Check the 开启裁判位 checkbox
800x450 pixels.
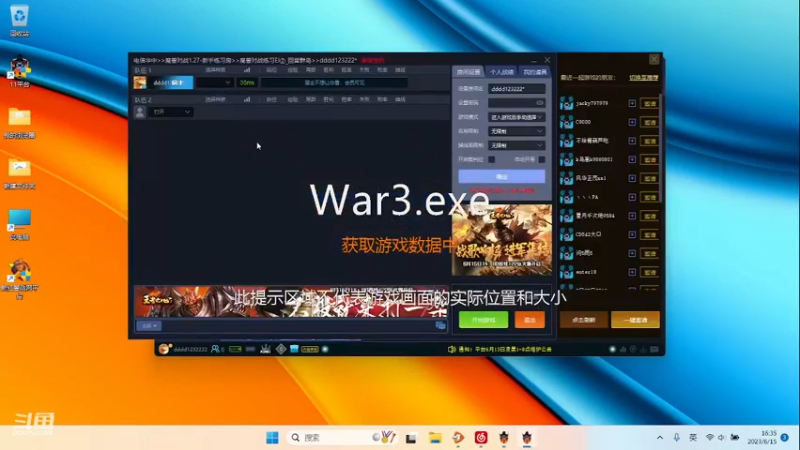coord(491,159)
